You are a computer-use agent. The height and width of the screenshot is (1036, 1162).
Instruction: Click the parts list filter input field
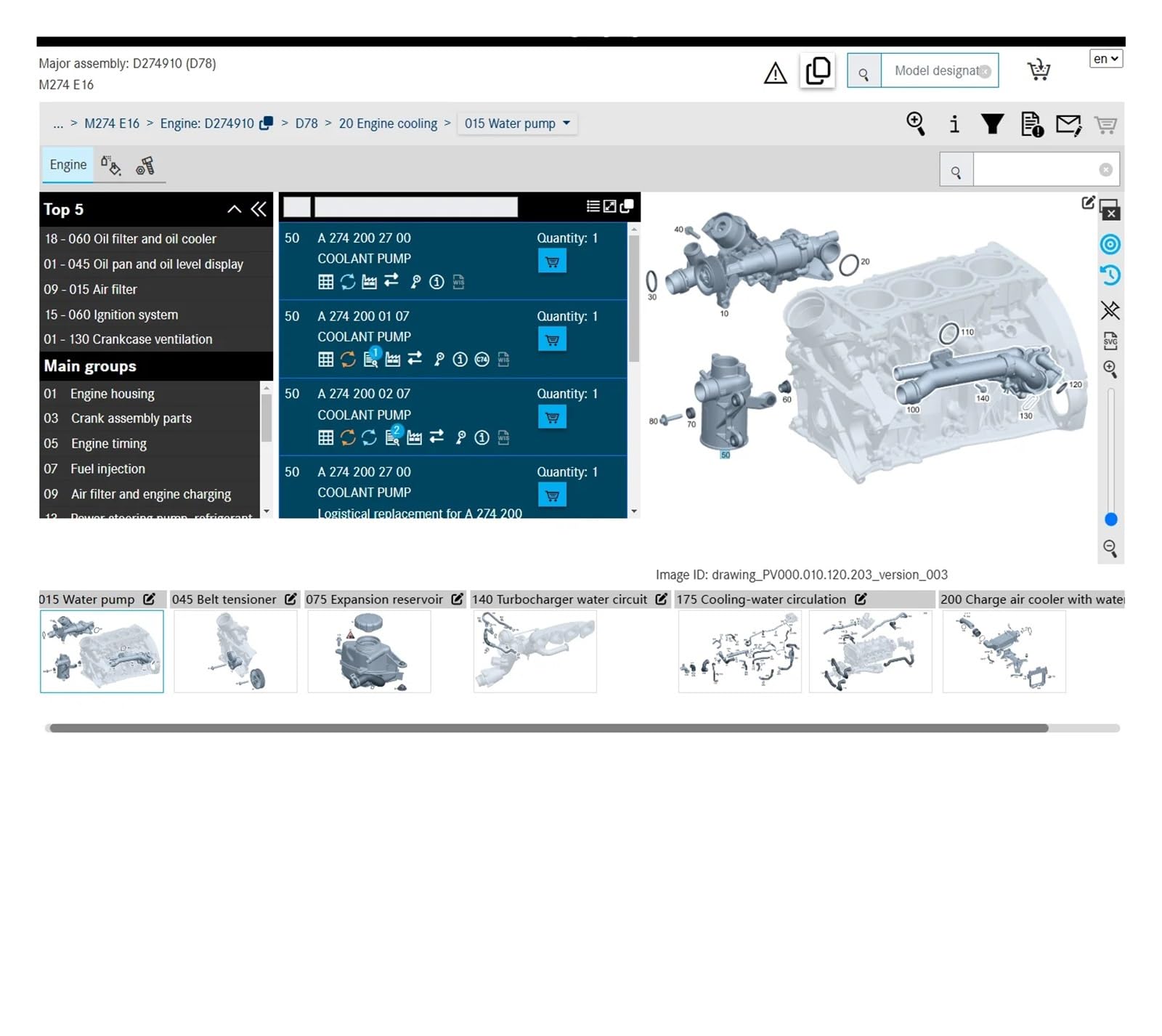coord(415,207)
